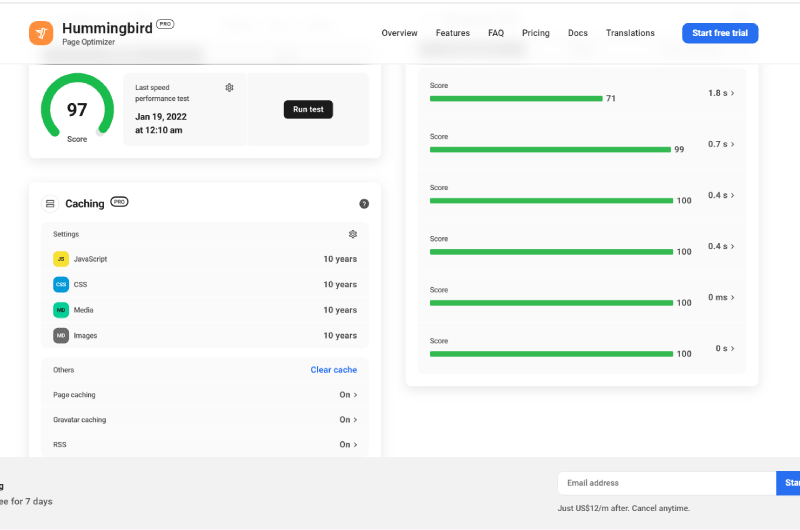
Task: Click the score bar showing 71
Action: click(x=516, y=98)
